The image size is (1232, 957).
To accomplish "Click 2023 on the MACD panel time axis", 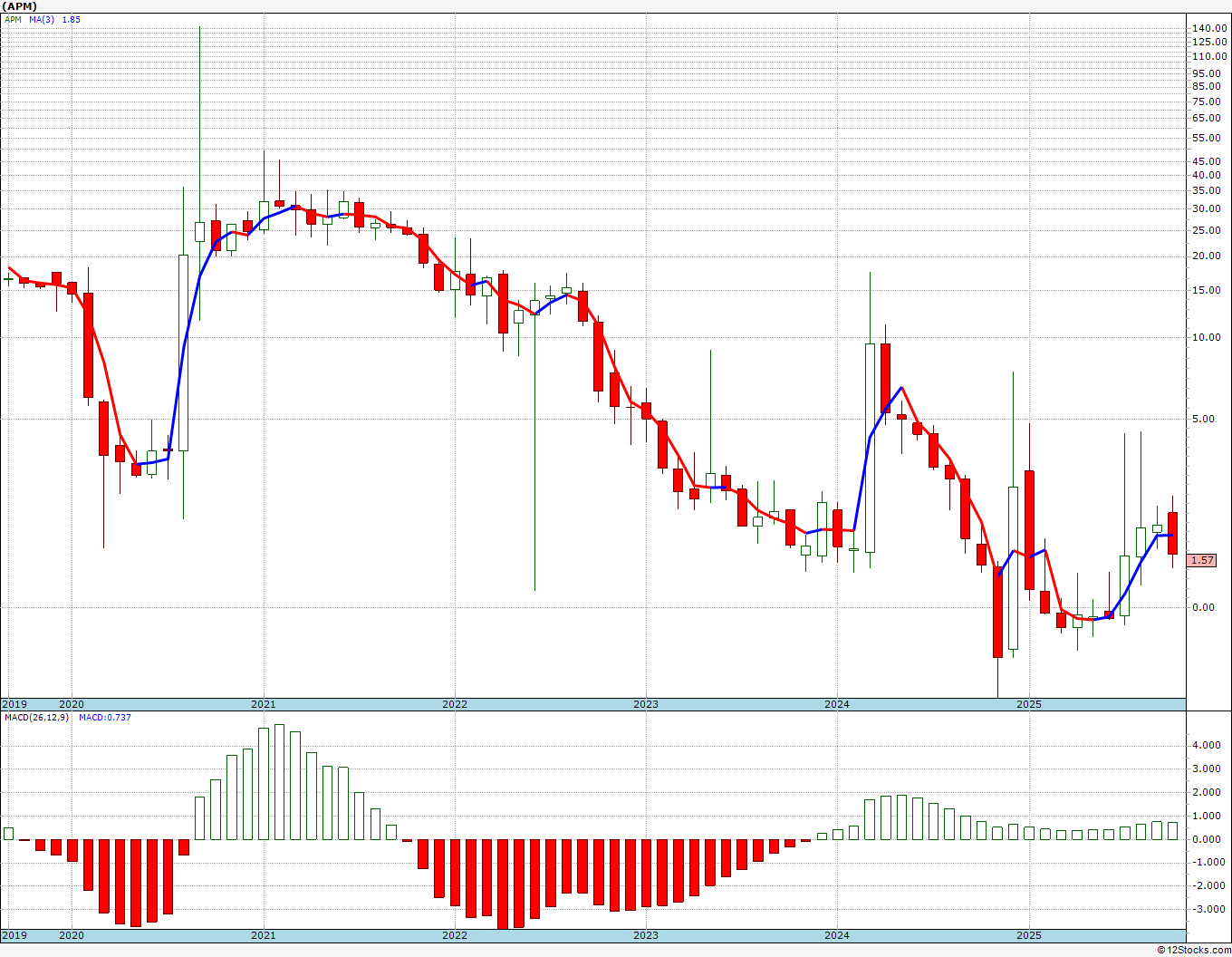I will click(x=646, y=935).
